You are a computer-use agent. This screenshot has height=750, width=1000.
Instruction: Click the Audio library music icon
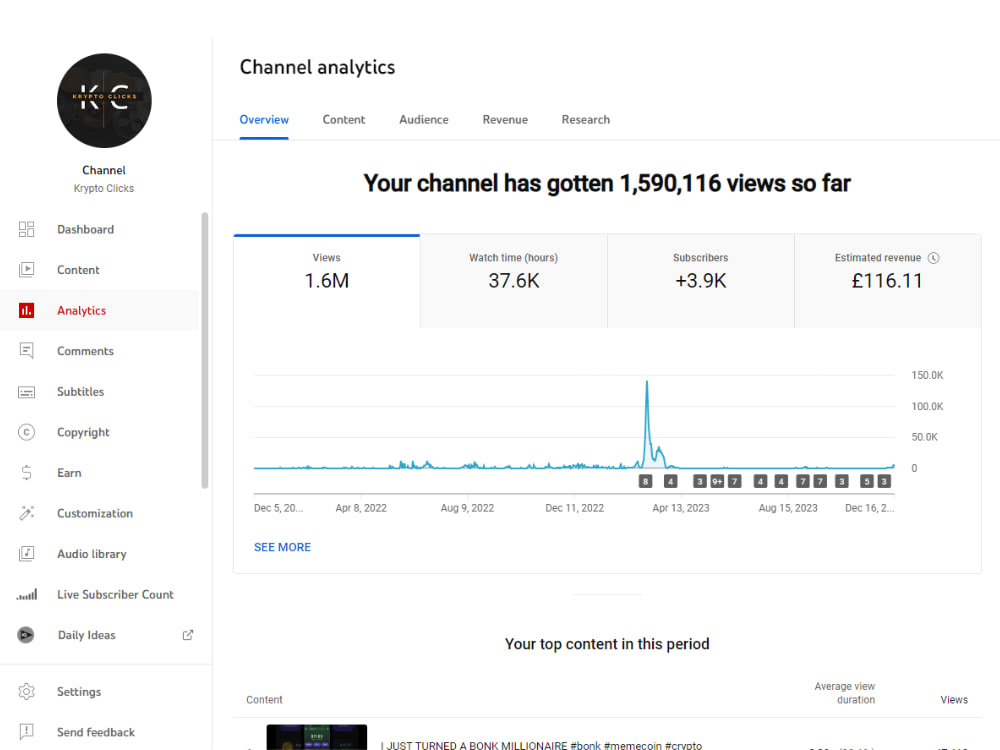(26, 554)
